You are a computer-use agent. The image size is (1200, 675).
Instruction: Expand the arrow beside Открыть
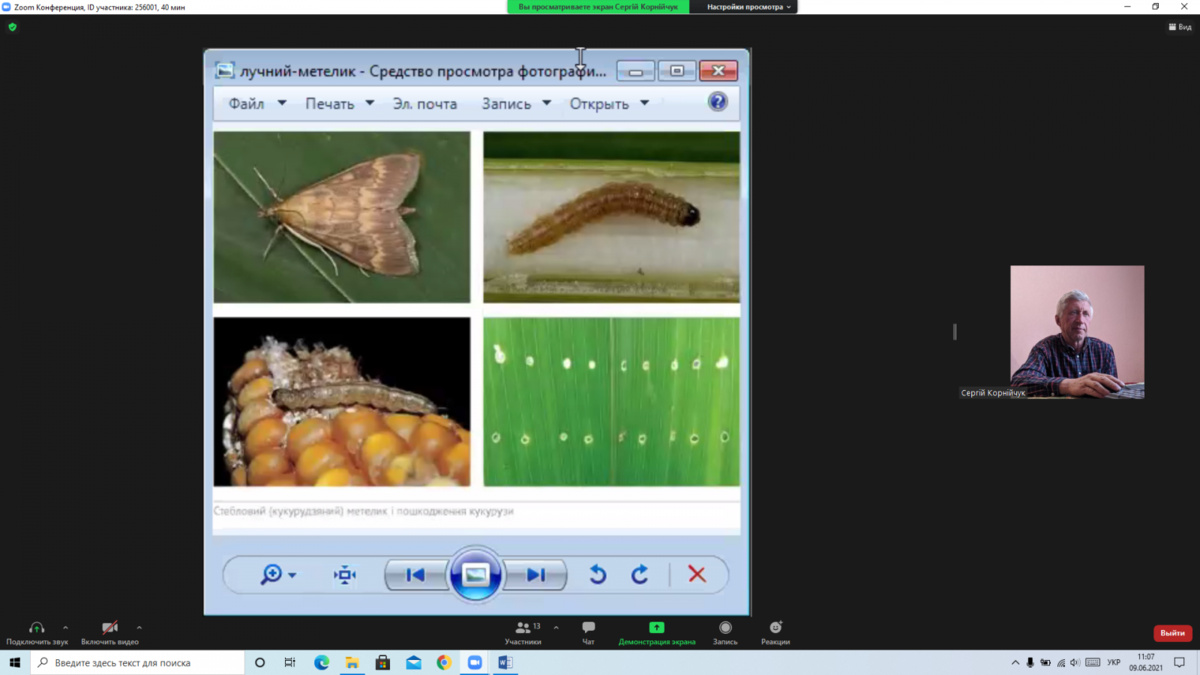[644, 103]
